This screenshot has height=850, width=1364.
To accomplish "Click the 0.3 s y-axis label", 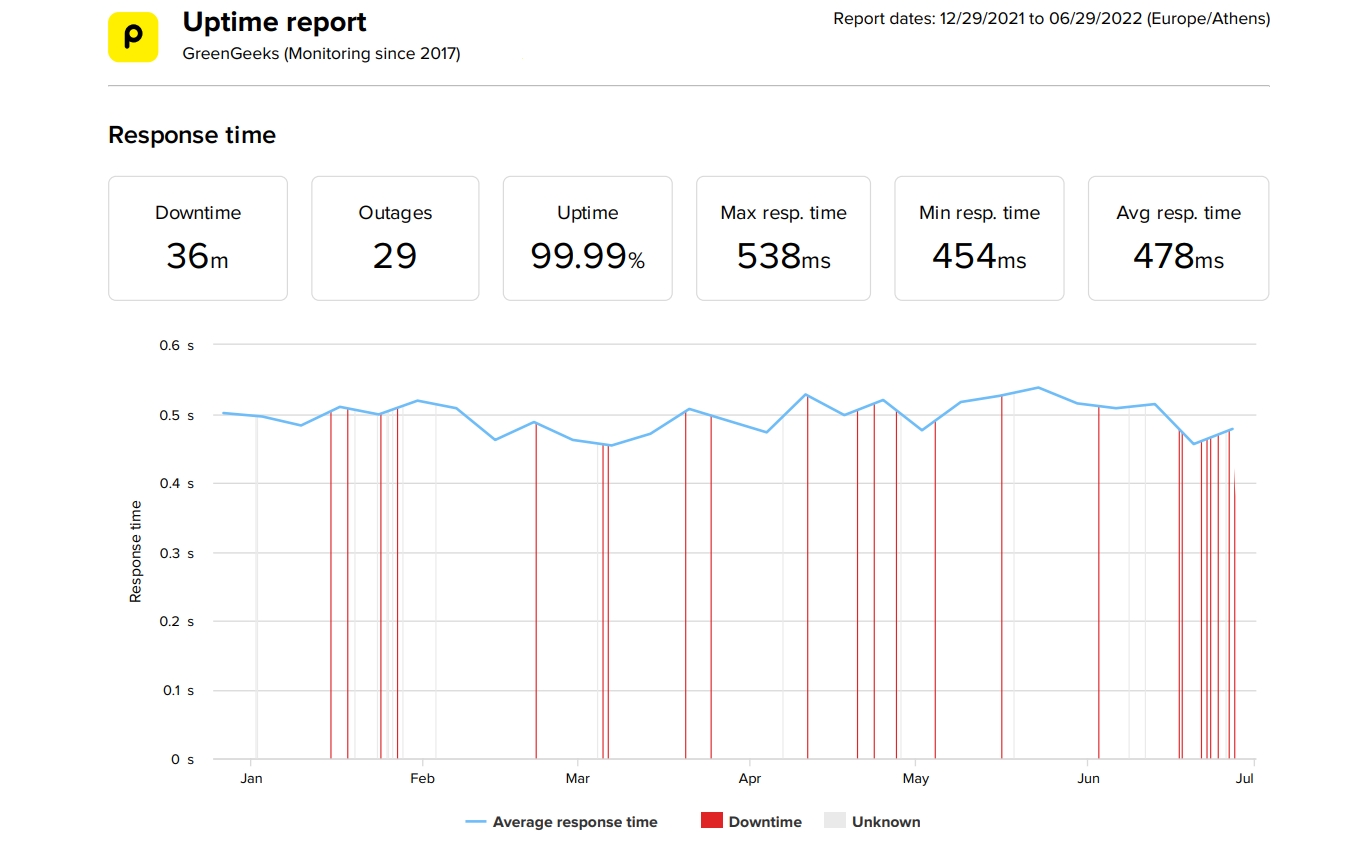I will pyautogui.click(x=179, y=552).
